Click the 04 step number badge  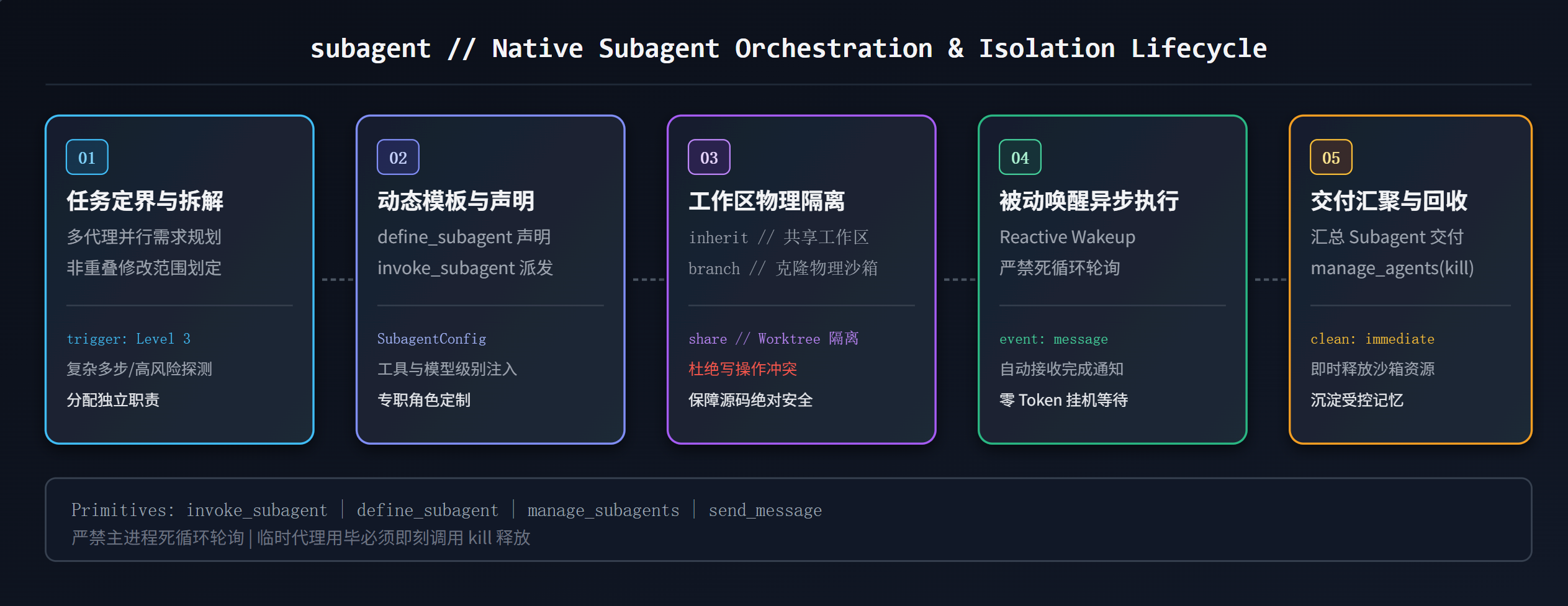[1020, 158]
